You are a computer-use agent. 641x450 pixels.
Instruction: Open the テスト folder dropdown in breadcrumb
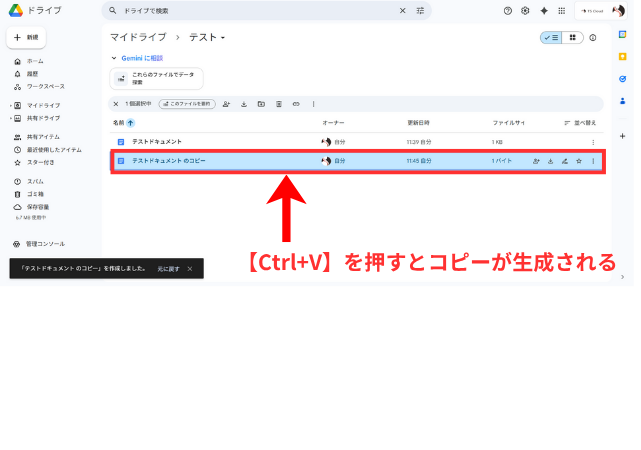tap(223, 38)
